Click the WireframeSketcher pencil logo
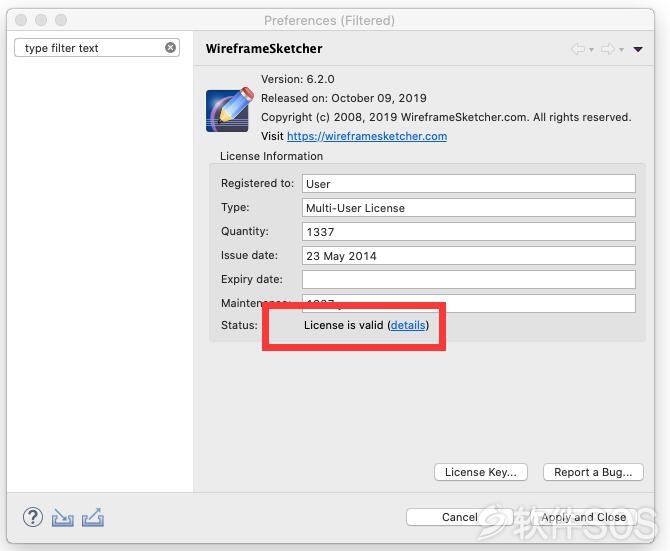This screenshot has height=551, width=670. click(x=229, y=110)
